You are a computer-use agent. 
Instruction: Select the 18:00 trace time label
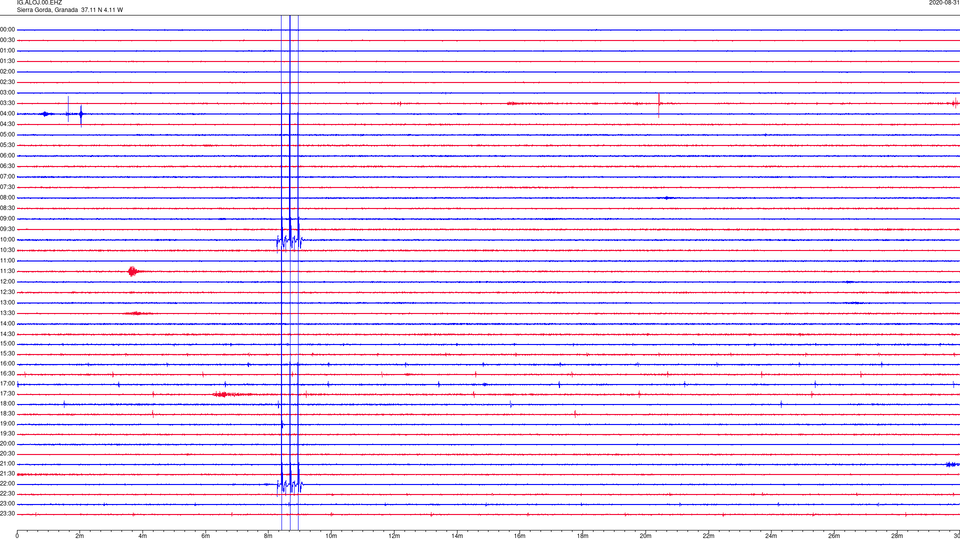coord(7,403)
